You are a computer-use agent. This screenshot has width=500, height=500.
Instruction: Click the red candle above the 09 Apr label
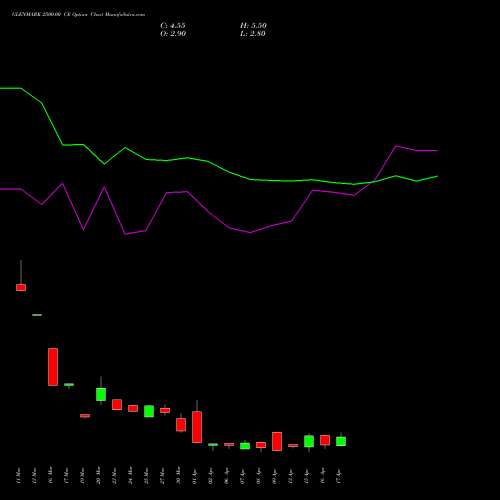coord(277,441)
